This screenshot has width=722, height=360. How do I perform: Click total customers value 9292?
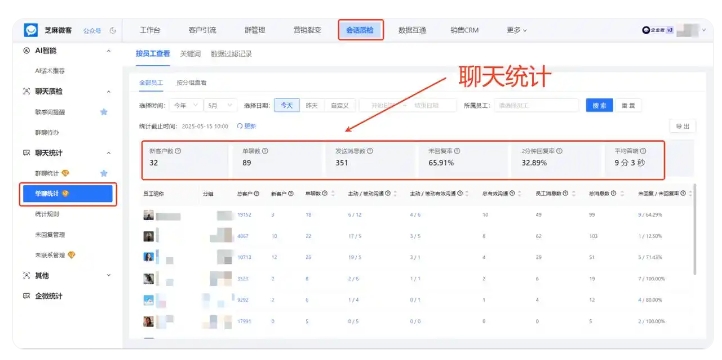point(243,300)
